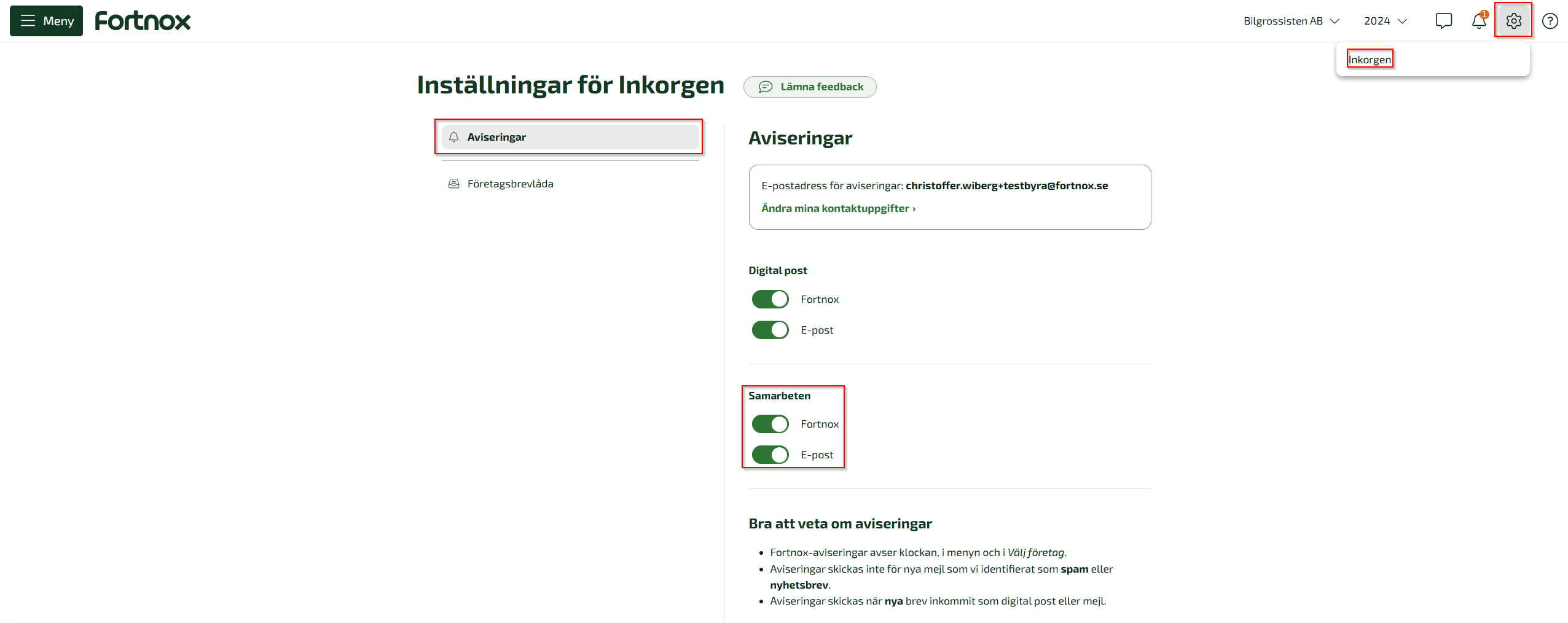Turn off E-post under Digital post

pos(769,329)
